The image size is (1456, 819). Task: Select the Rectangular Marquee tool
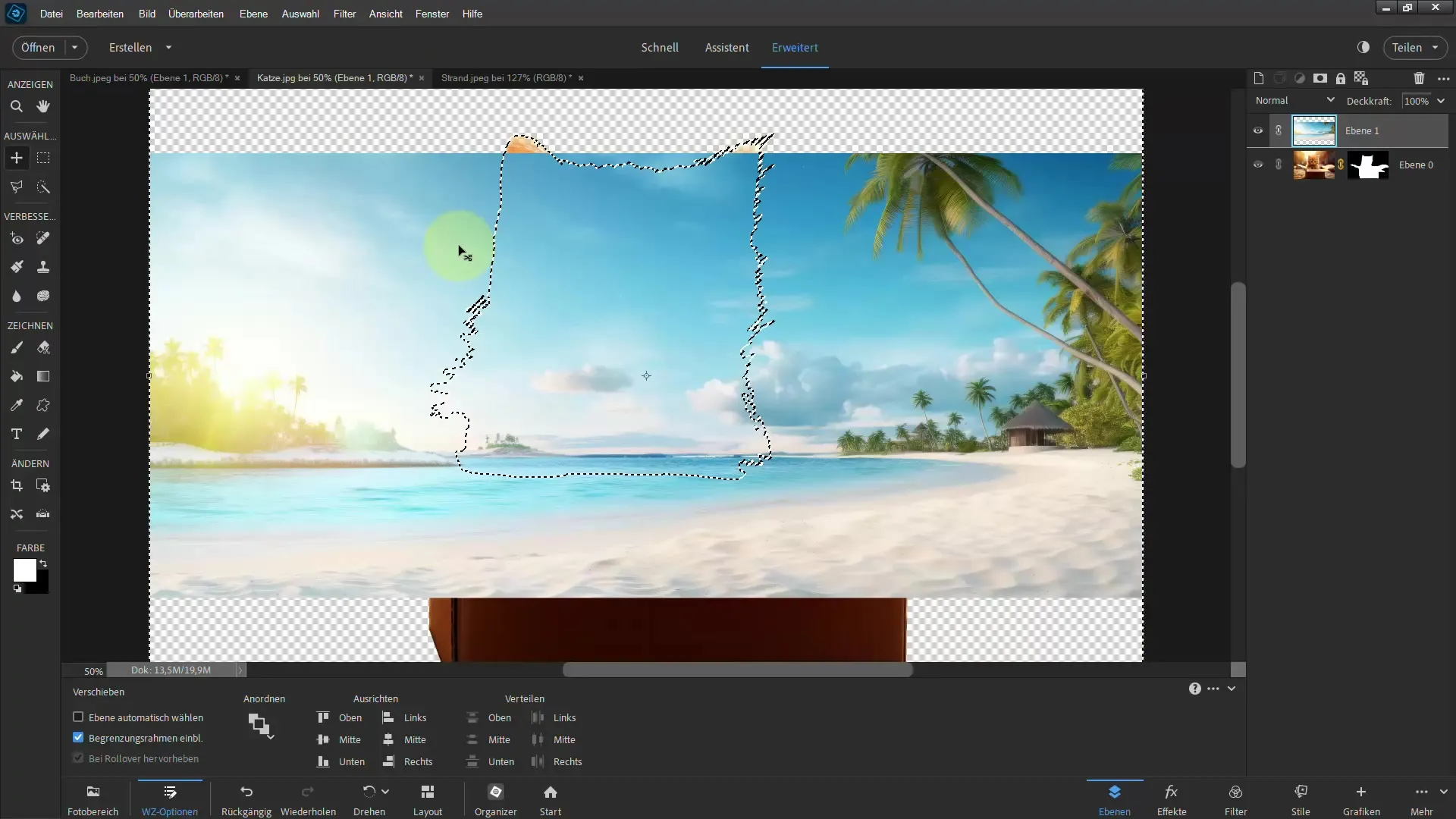coord(43,158)
